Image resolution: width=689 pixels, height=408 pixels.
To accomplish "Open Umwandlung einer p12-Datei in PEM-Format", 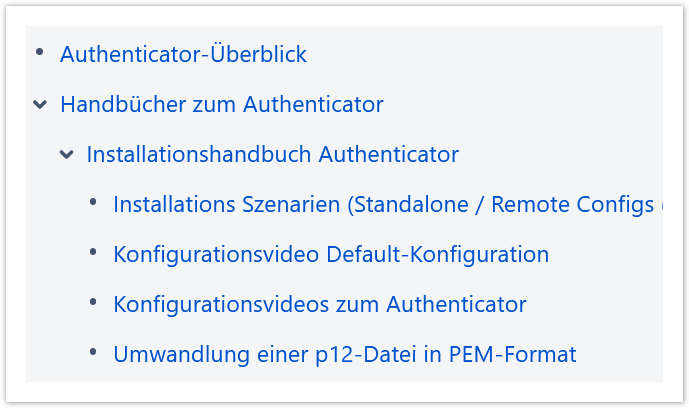I will (344, 354).
